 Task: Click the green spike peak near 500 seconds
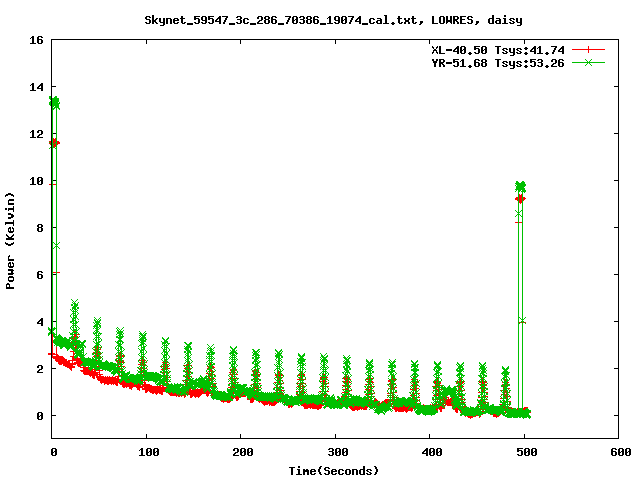tap(520, 187)
